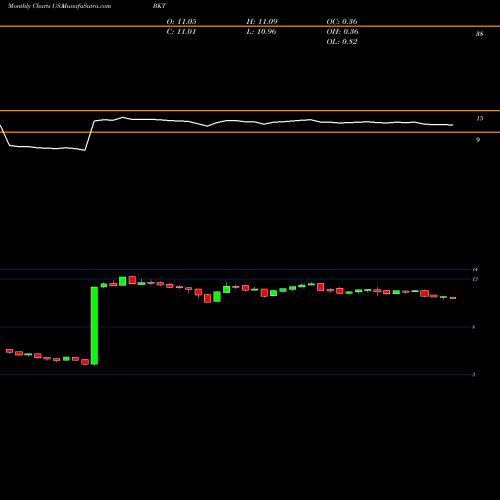Click the '15' axis label by the orange line

(x=479, y=118)
